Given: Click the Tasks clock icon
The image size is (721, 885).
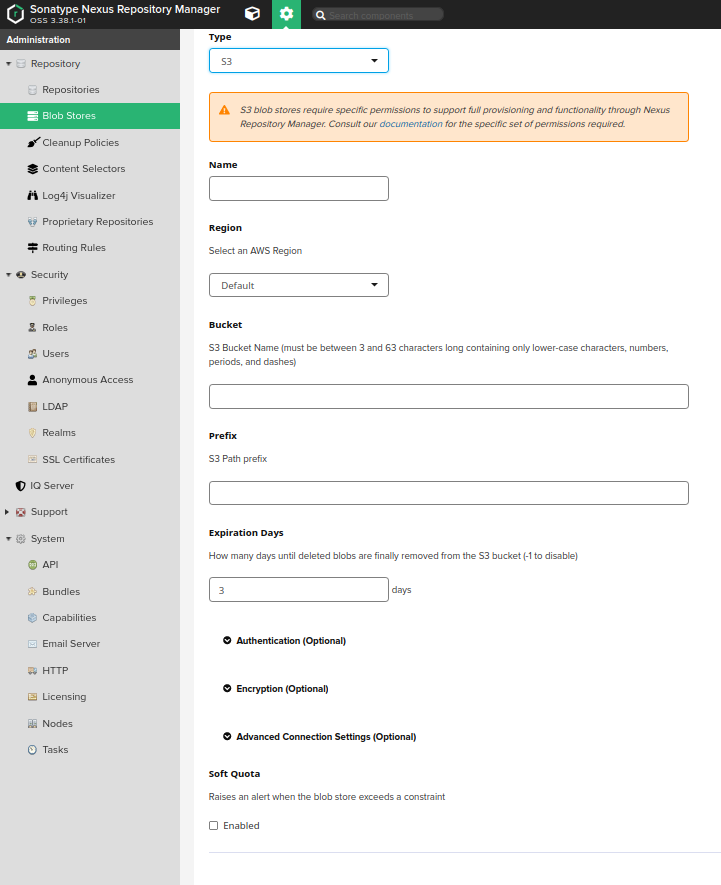Looking at the screenshot, I should pos(33,750).
